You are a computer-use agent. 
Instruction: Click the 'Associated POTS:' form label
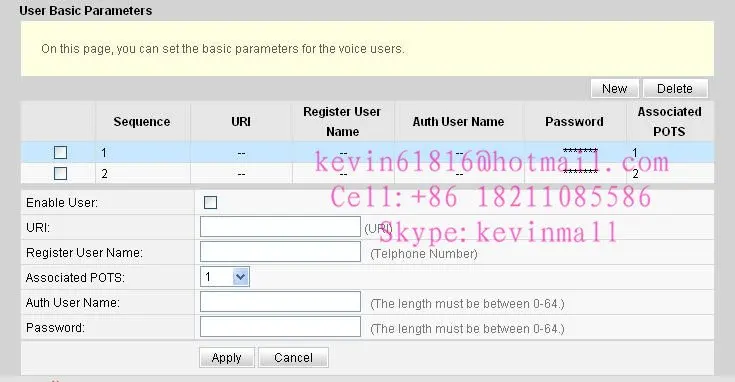coord(75,277)
